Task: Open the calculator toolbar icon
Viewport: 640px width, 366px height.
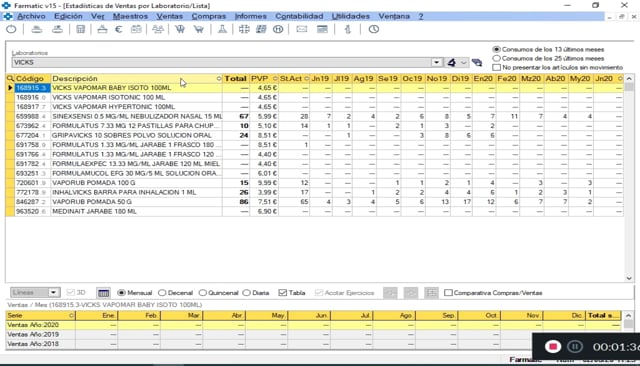Action: [x=81, y=29]
